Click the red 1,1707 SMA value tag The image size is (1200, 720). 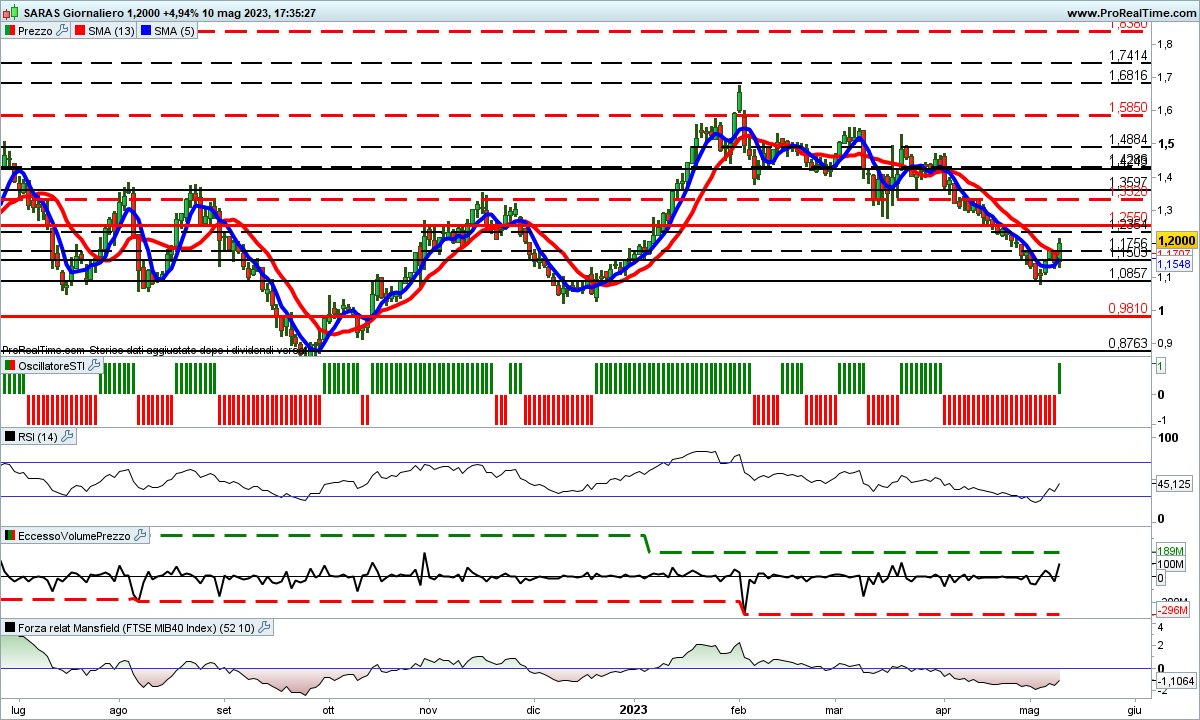tap(1173, 254)
